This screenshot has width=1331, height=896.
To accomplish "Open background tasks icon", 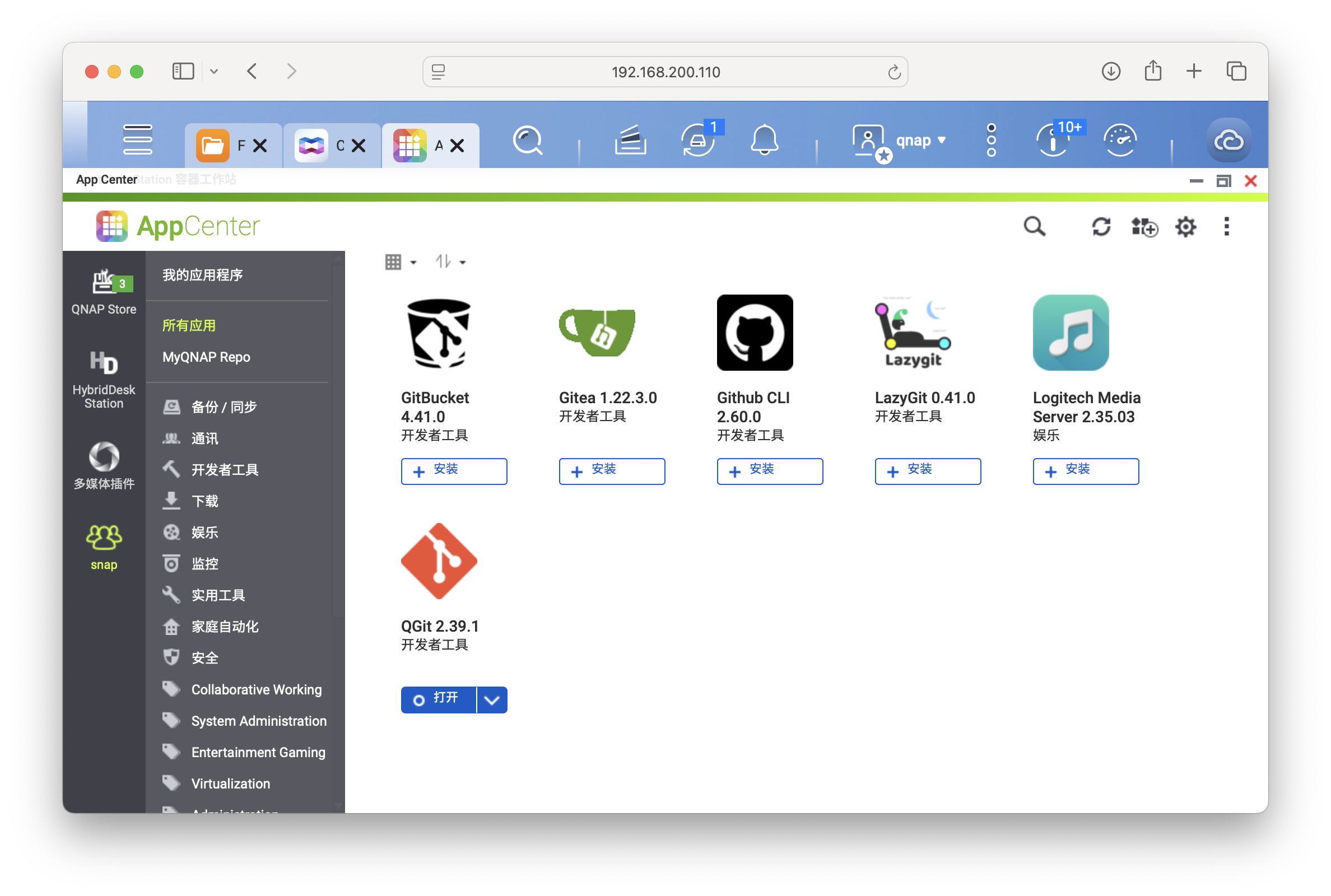I will coord(630,140).
